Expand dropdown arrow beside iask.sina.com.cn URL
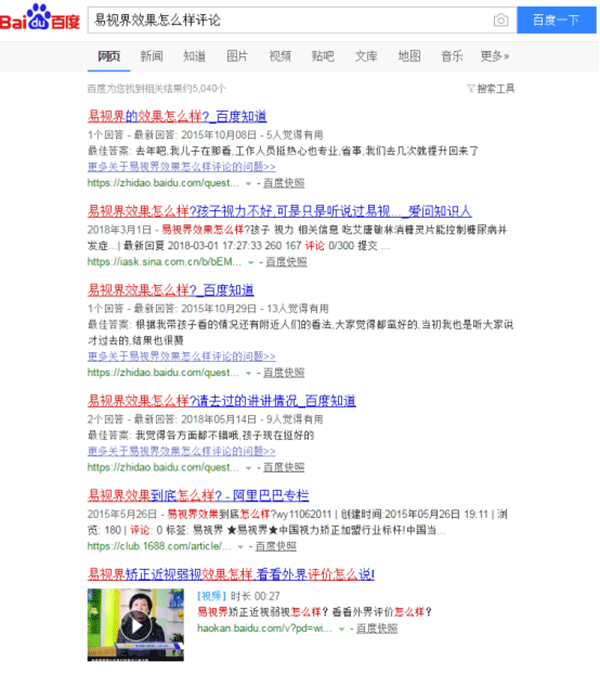This screenshot has height=674, width=600. [253, 262]
